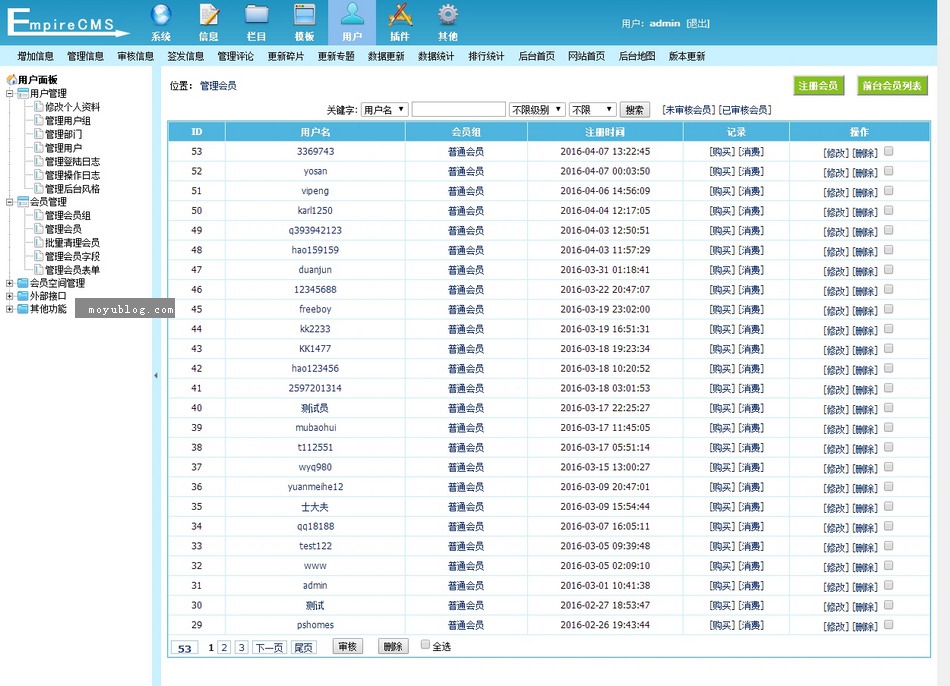The width and height of the screenshot is (950, 686).
Task: Open the 用户名 search field dropdown
Action: tap(384, 110)
